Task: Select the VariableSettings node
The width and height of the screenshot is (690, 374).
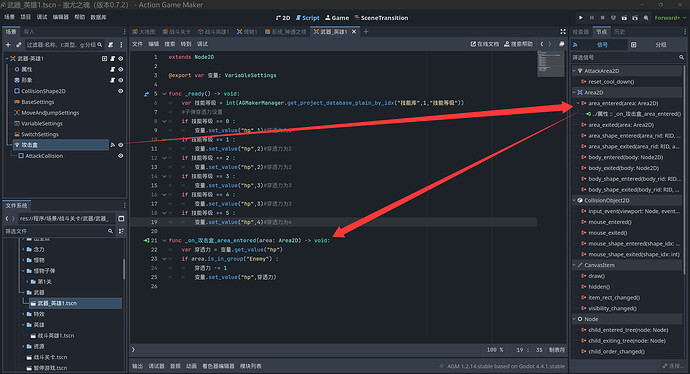Action: [42, 123]
